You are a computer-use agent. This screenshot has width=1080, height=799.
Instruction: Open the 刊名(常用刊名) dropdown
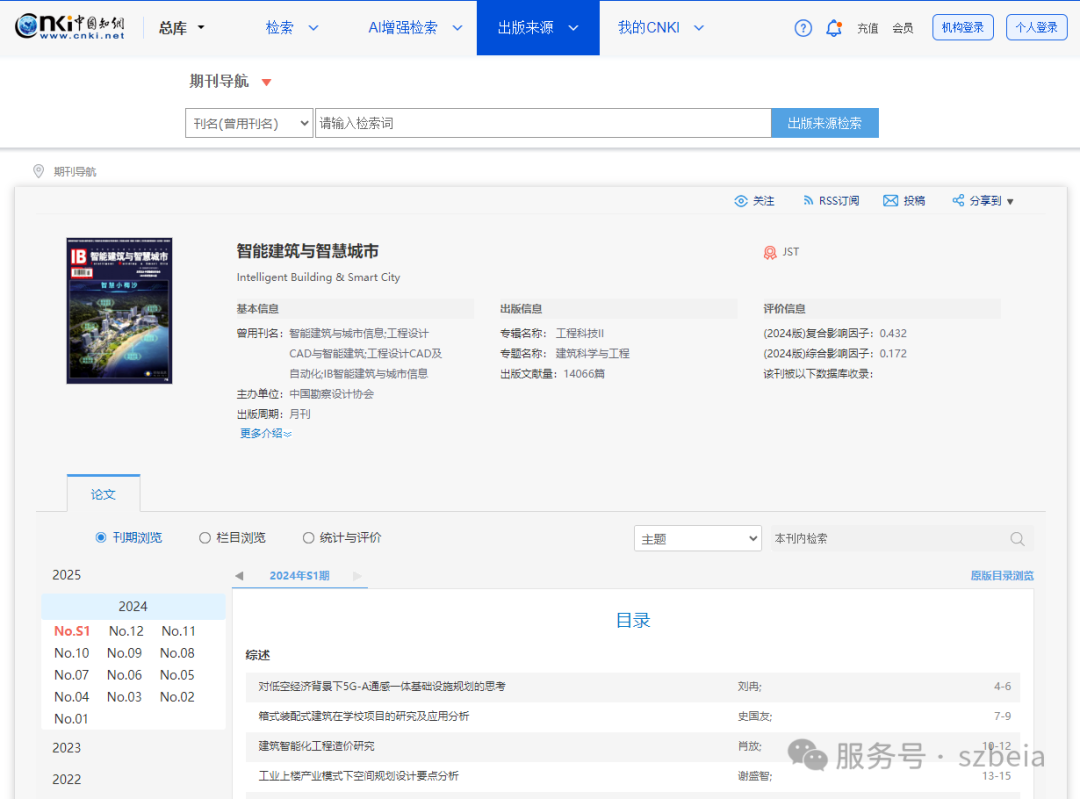click(249, 122)
